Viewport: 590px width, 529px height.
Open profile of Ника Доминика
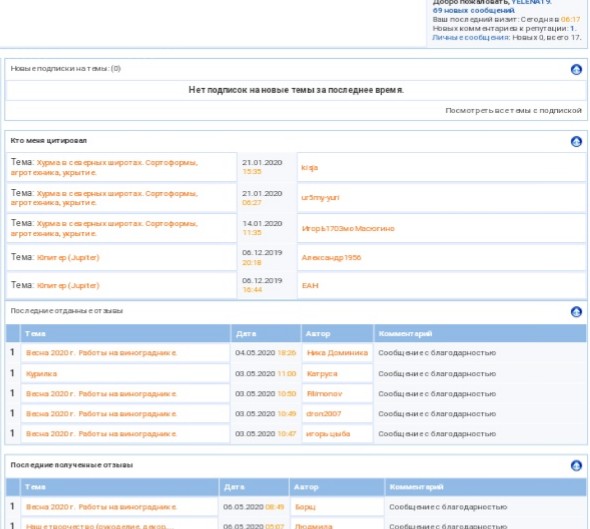337,353
